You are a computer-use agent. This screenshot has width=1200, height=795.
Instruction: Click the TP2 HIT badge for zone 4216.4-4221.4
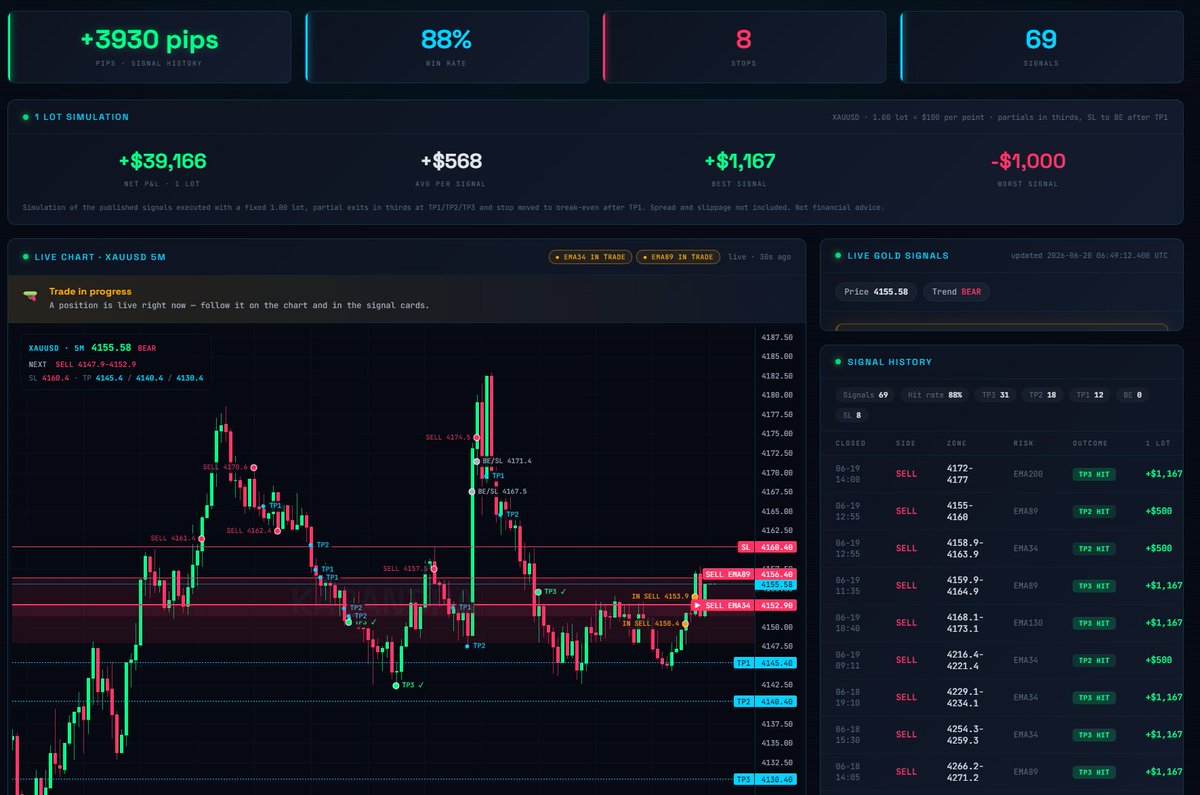tap(1093, 660)
